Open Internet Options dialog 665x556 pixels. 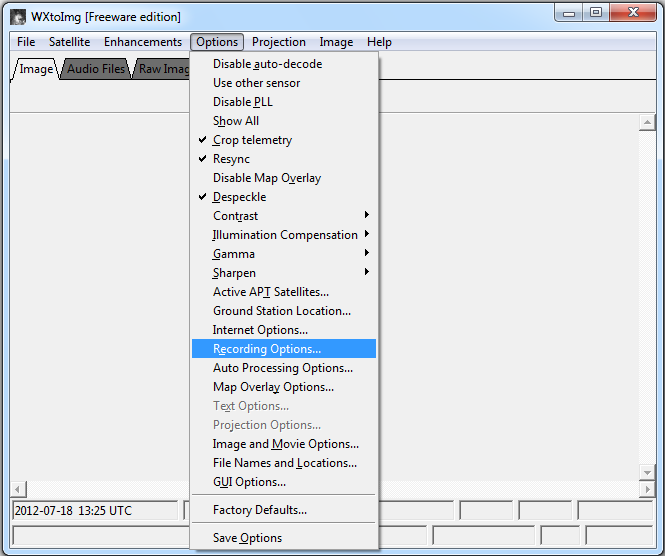point(284,330)
